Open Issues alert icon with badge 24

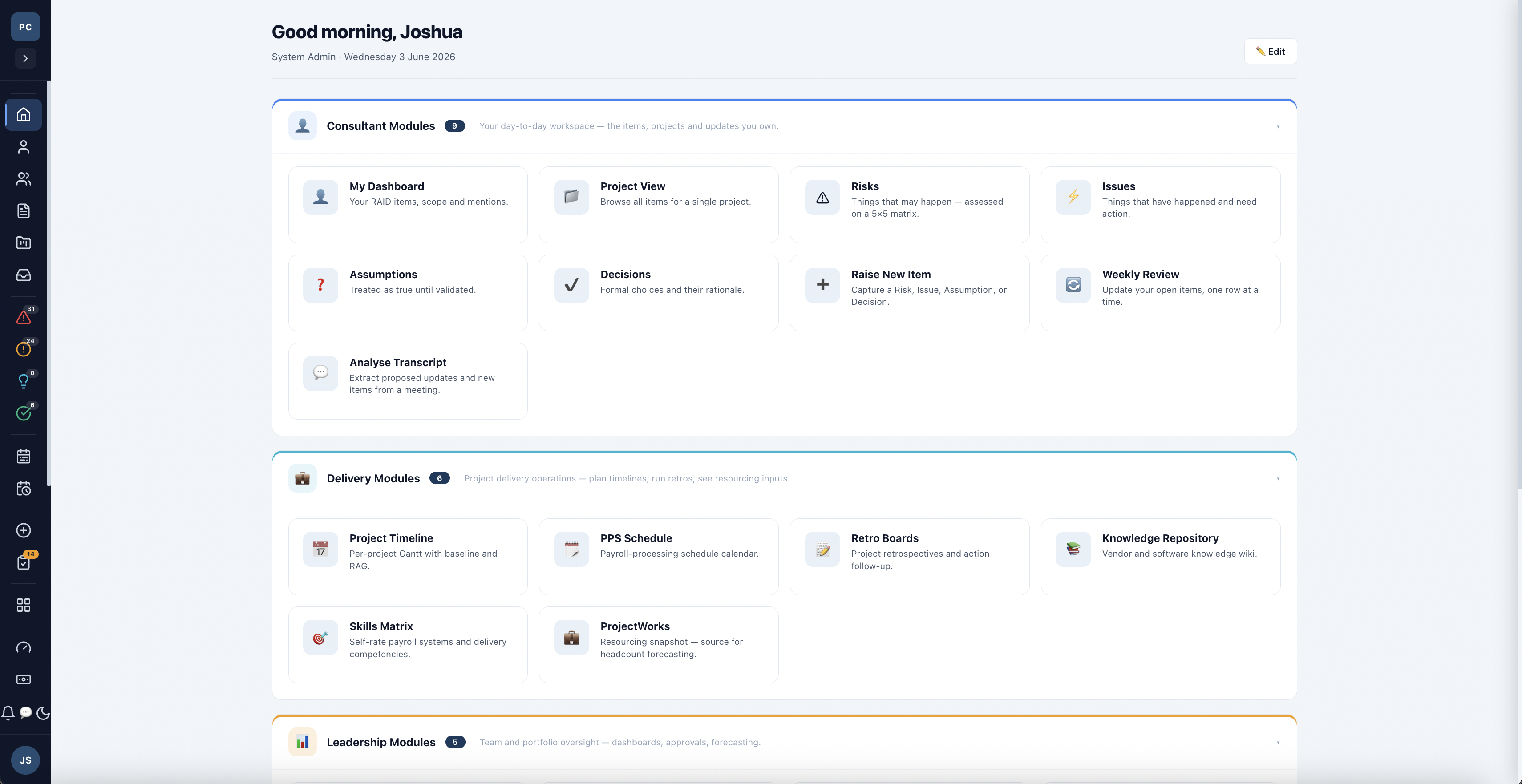click(24, 349)
